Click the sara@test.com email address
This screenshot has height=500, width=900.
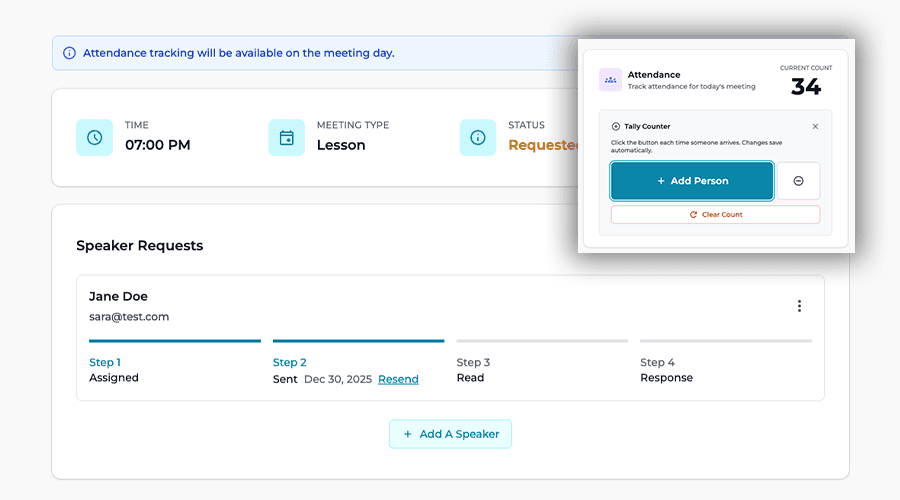point(129,317)
